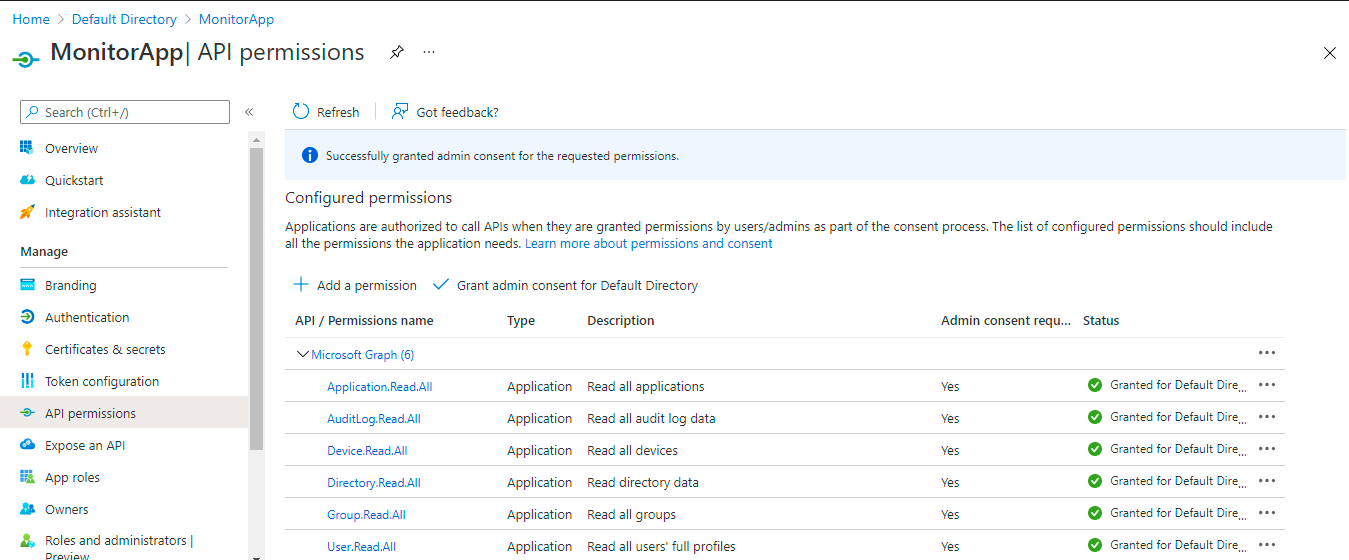
Task: Click Grant admin consent for Default Directory text
Action: 577,285
